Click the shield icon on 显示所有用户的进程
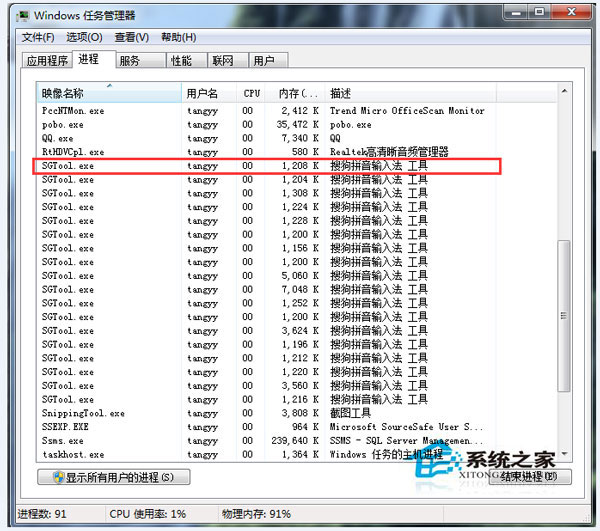Image resolution: width=600 pixels, height=531 pixels. click(x=59, y=477)
